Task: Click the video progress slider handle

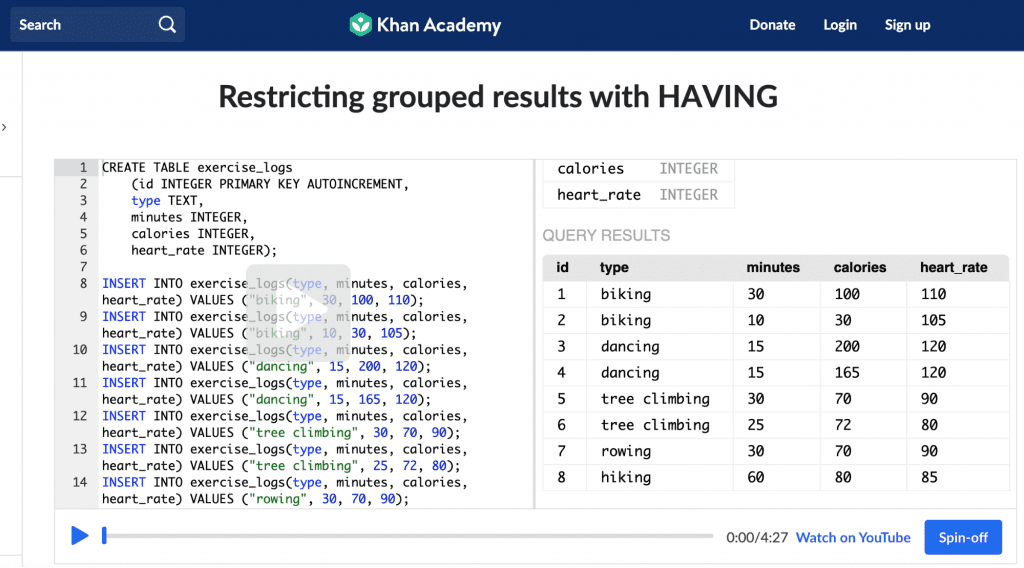Action: point(104,536)
